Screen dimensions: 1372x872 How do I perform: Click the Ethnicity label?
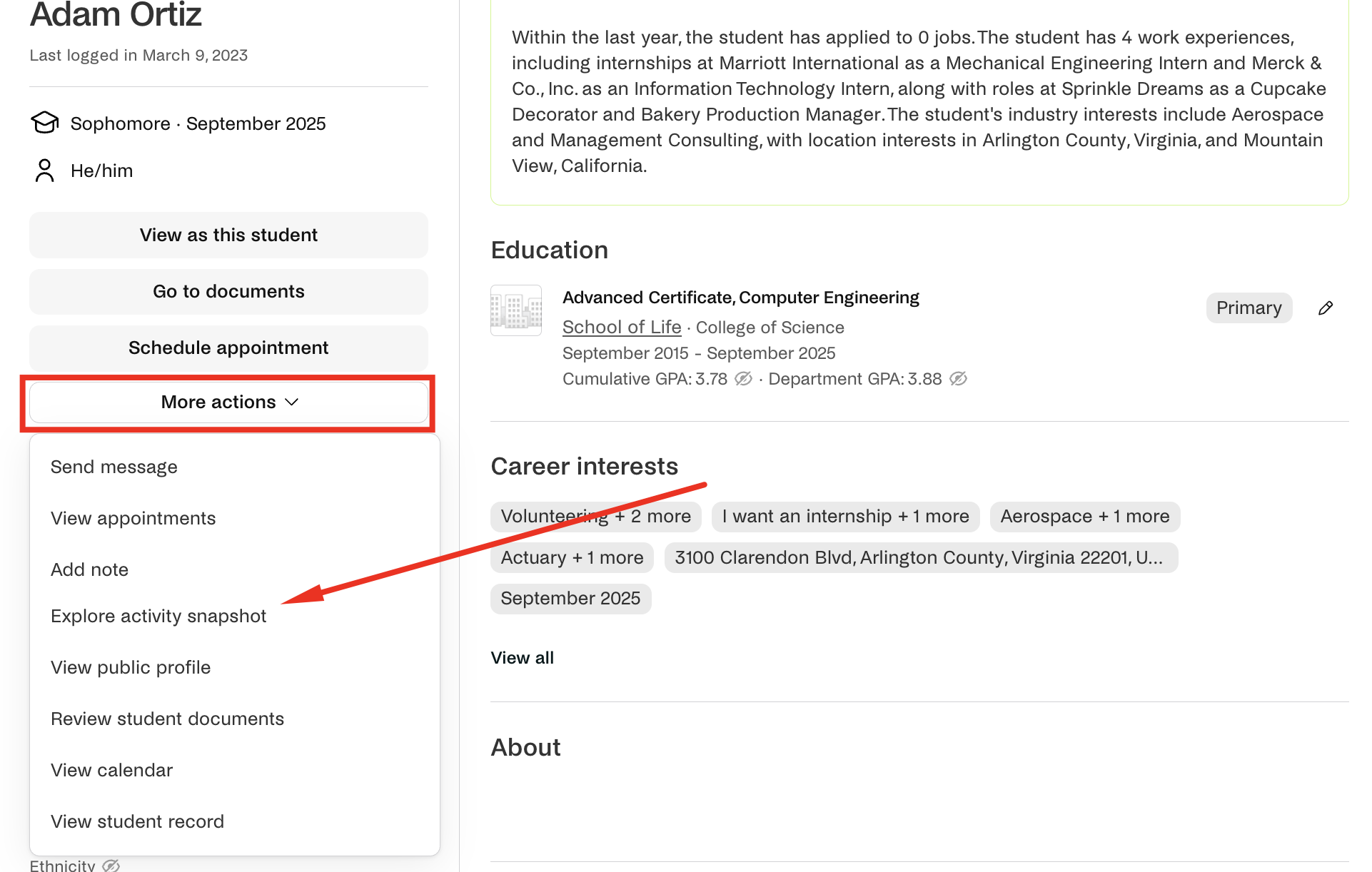click(x=62, y=865)
